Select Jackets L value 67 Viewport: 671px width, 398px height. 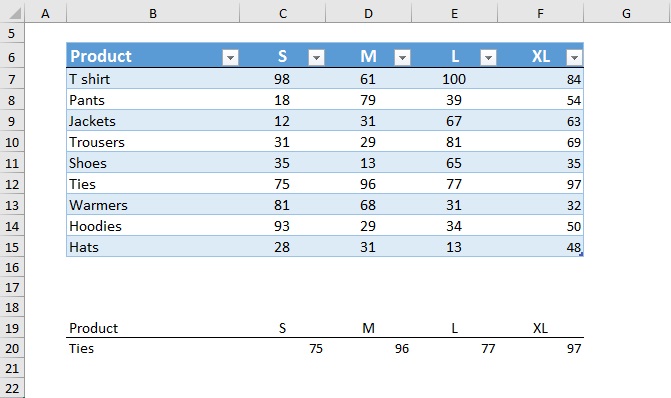tap(454, 121)
